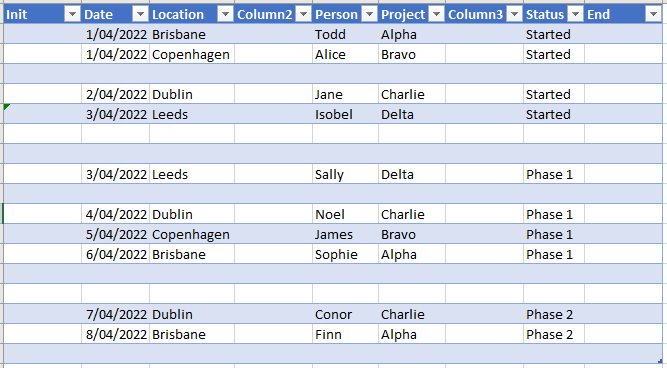Select the Charlie cell in Jane's row

pyautogui.click(x=412, y=94)
